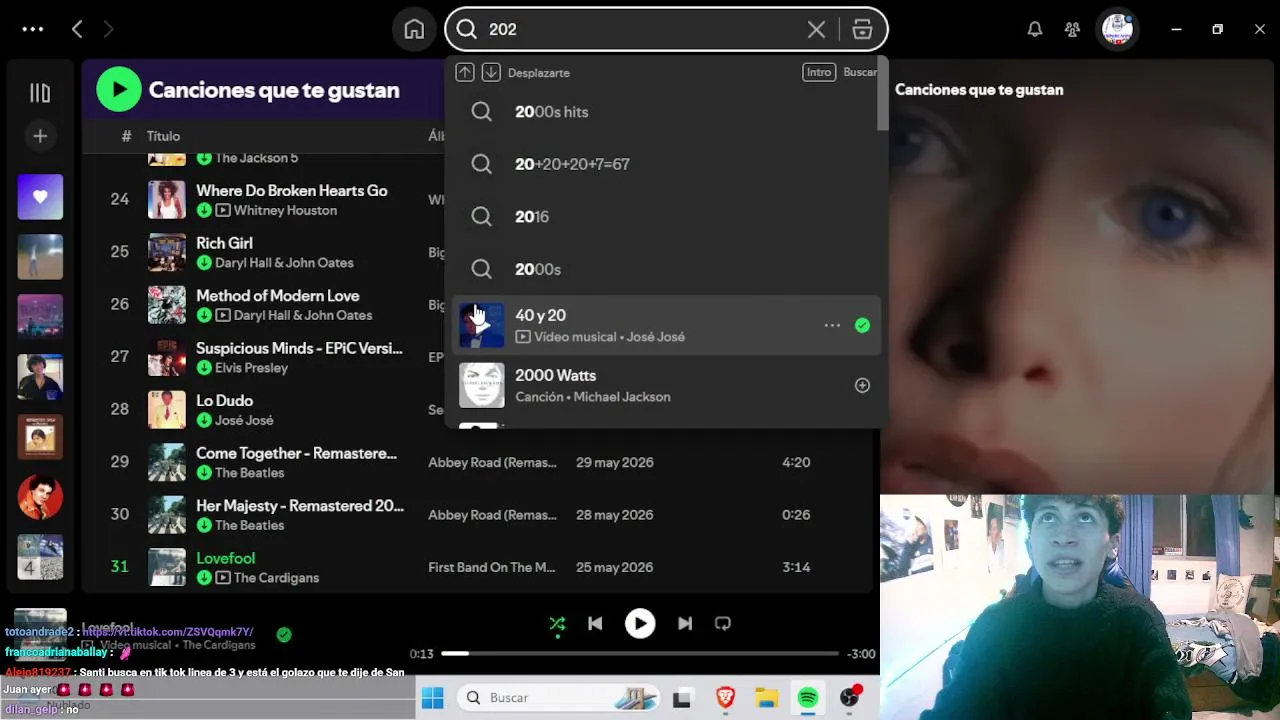Play Canciones que te gustan with the green button
Screen dimensions: 1280x720
pyautogui.click(x=119, y=90)
